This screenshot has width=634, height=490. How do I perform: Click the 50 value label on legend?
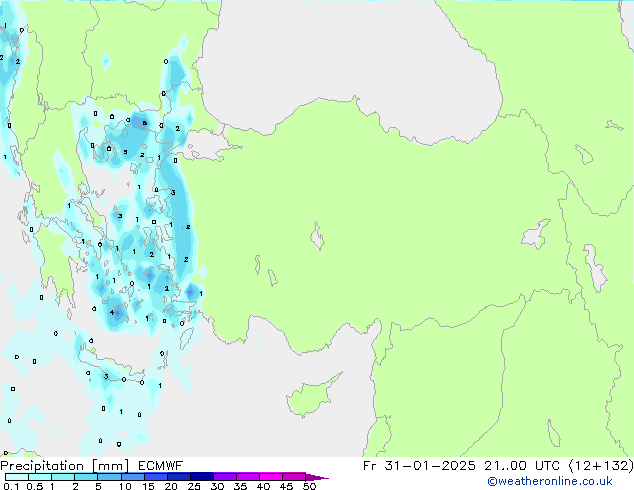click(x=309, y=487)
